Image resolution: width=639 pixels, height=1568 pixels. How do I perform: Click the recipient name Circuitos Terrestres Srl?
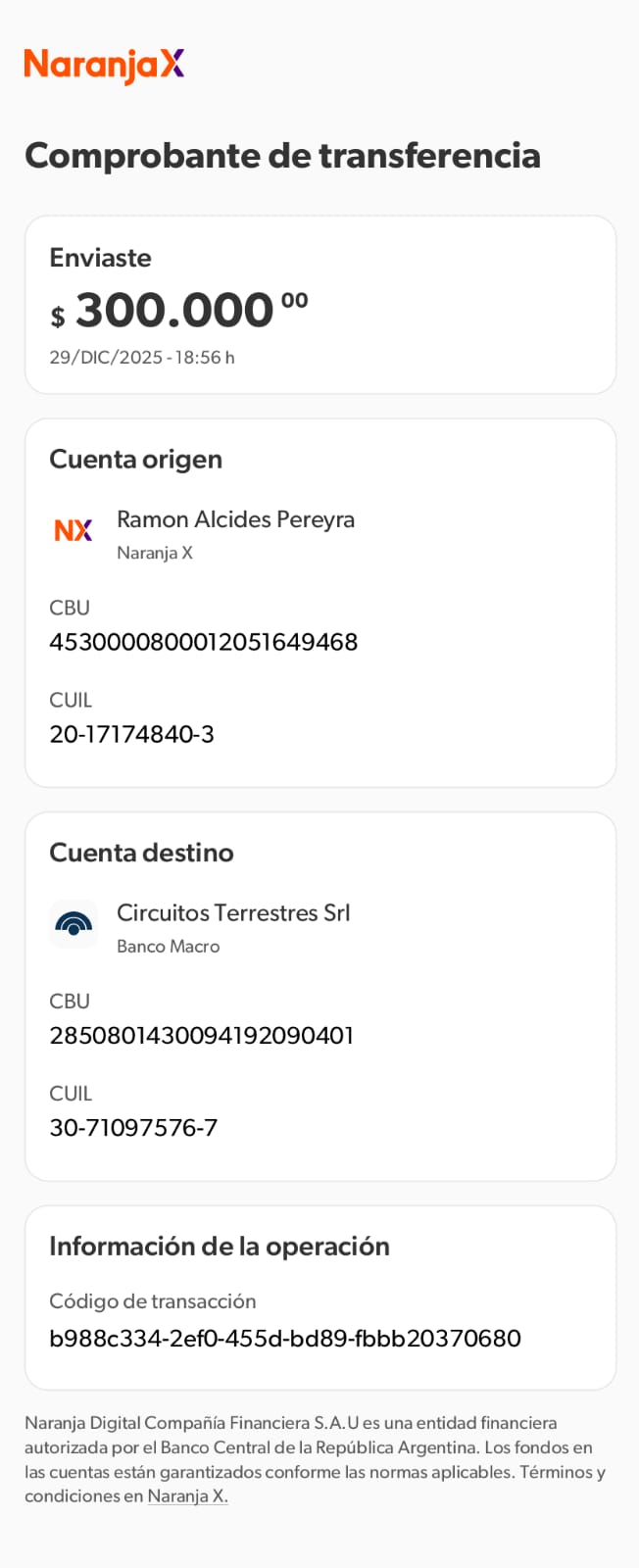click(233, 912)
